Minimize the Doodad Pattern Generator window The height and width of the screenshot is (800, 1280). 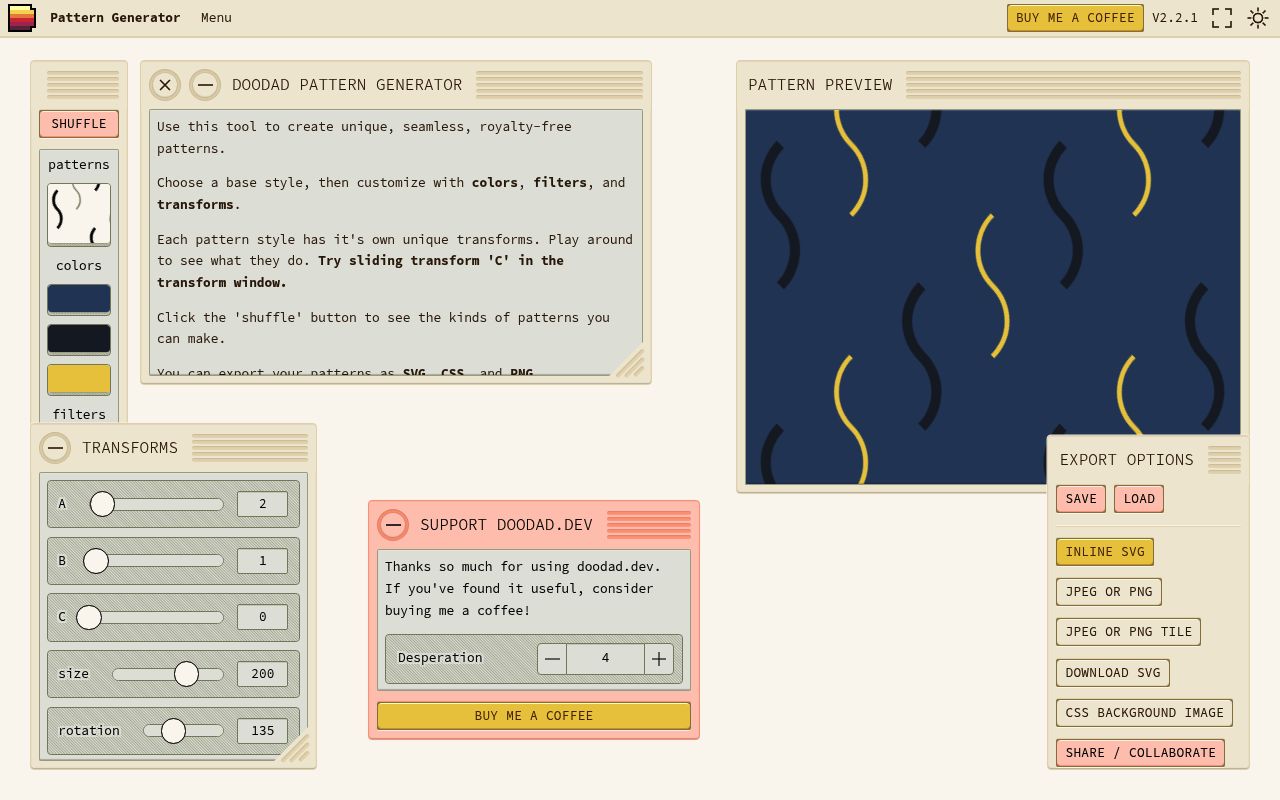(x=205, y=85)
